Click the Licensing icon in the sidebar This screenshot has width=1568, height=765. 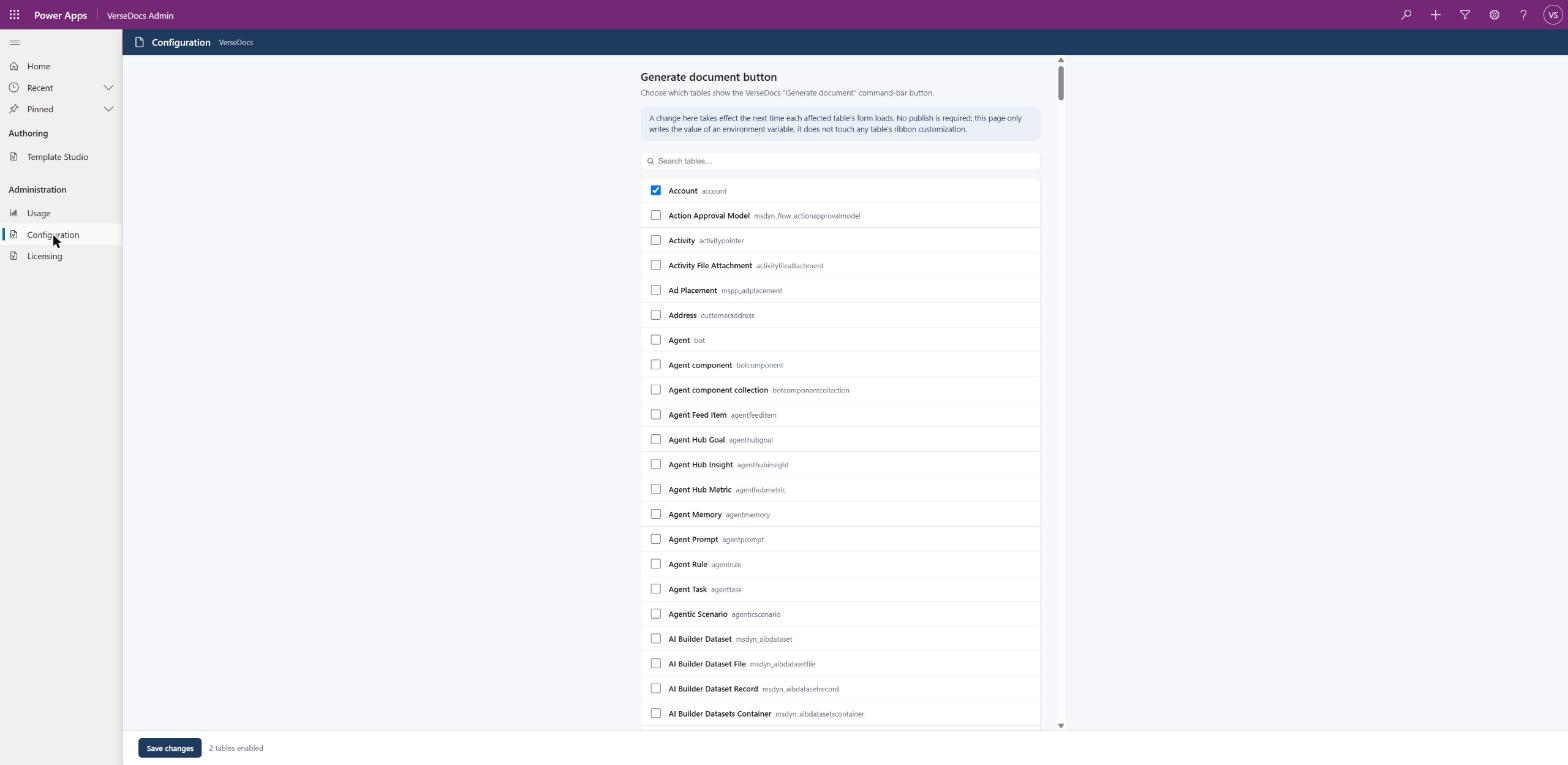[x=14, y=256]
